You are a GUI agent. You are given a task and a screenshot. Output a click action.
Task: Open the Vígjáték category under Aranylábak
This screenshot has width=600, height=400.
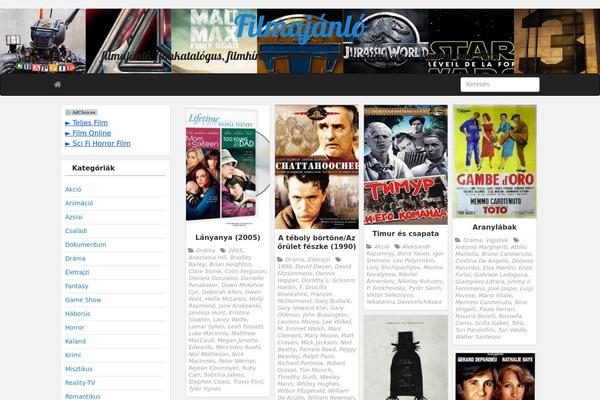point(497,240)
